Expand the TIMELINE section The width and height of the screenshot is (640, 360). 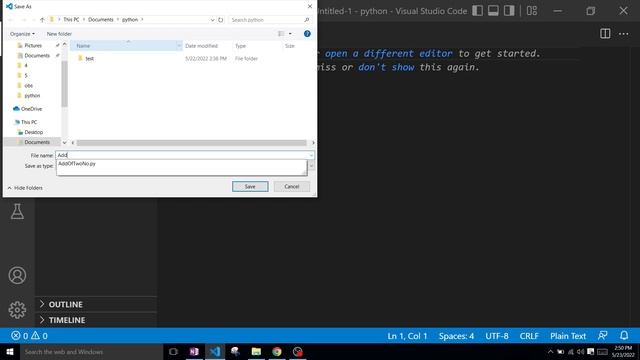coord(67,320)
